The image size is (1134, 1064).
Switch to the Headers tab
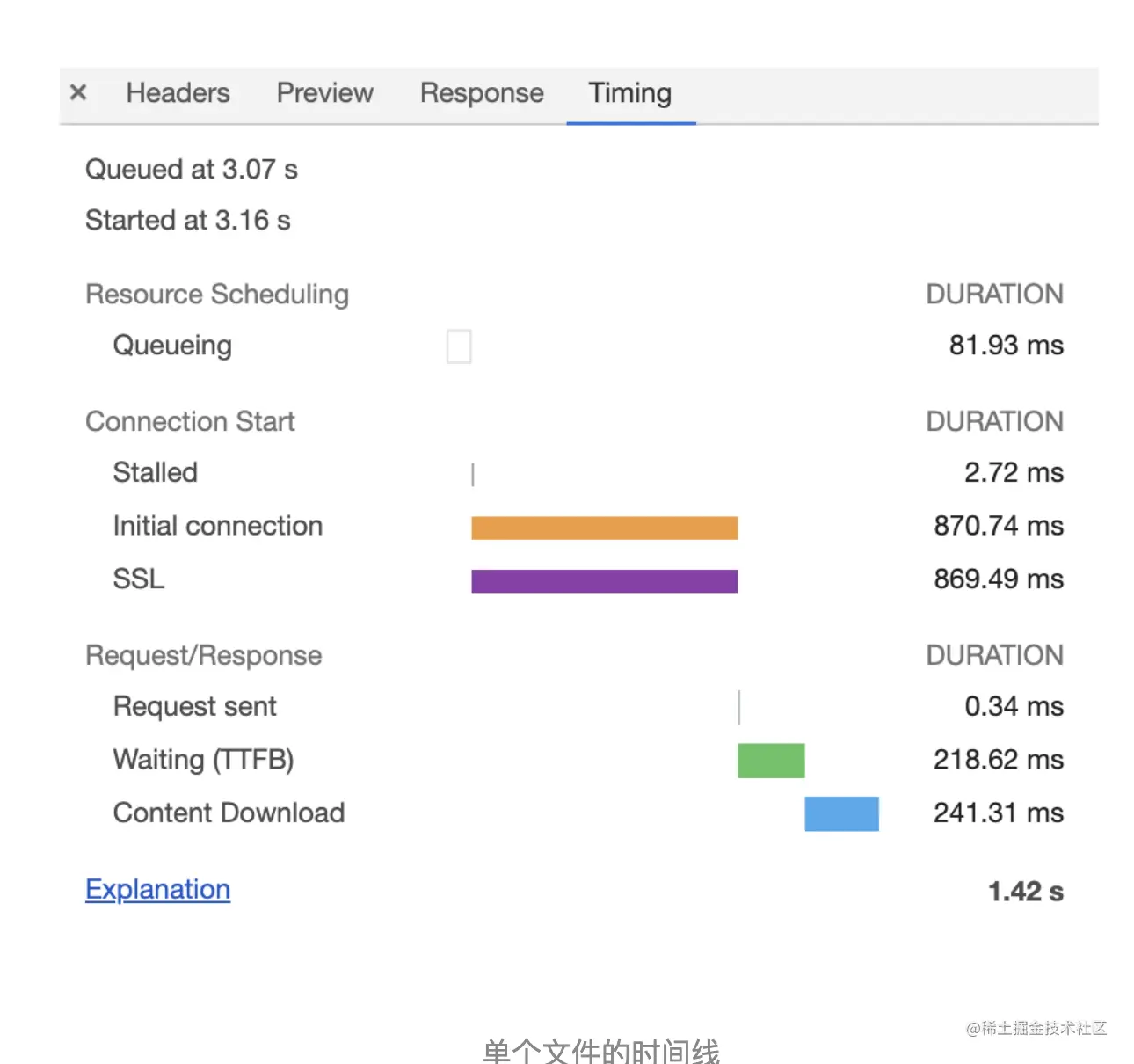click(x=178, y=93)
